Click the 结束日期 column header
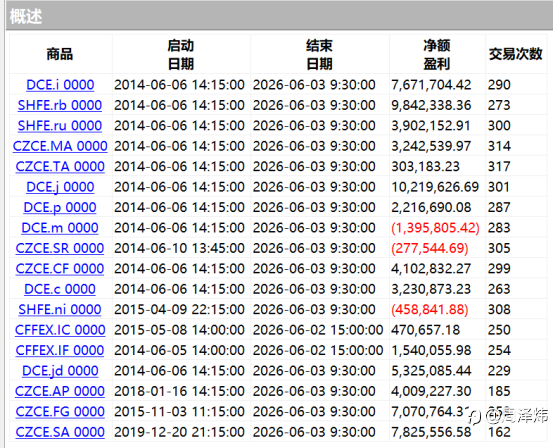554x448 pixels. (319, 55)
